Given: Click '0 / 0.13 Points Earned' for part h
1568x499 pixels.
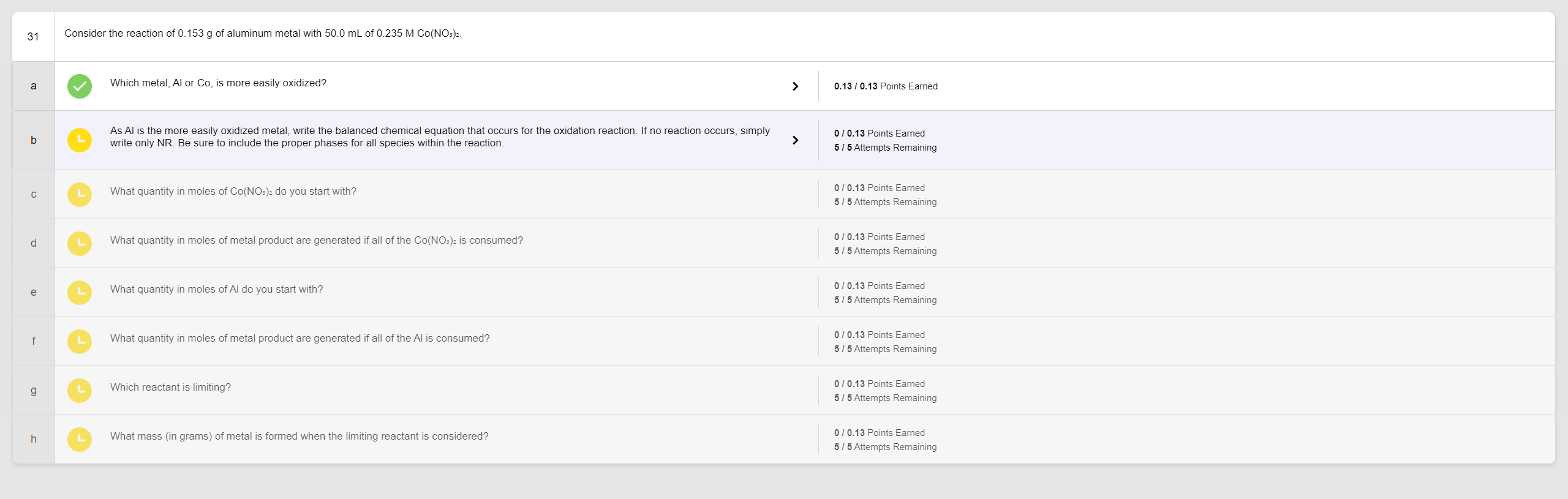Looking at the screenshot, I should click(880, 433).
